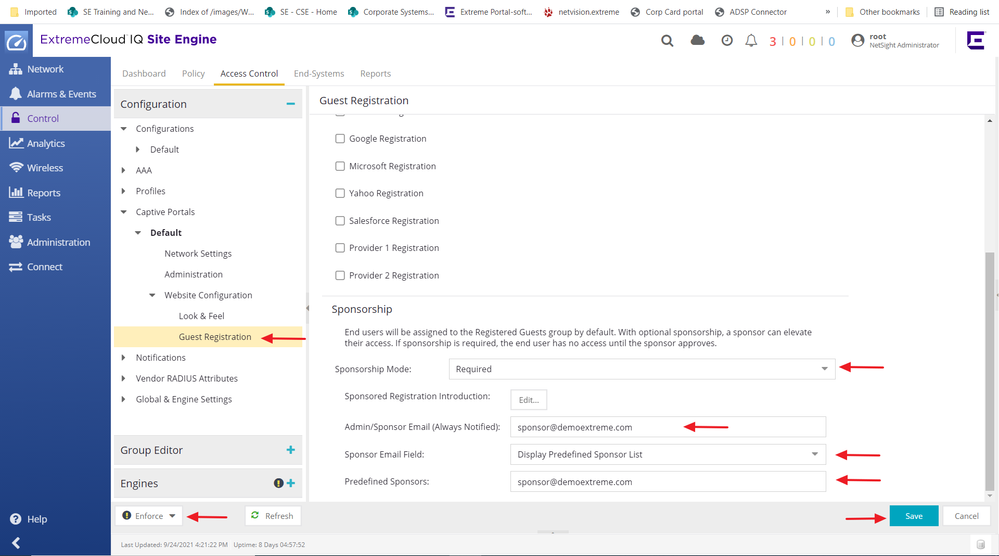The image size is (999, 556).
Task: Open Alarms & Events in sidebar
Action: tap(55, 94)
